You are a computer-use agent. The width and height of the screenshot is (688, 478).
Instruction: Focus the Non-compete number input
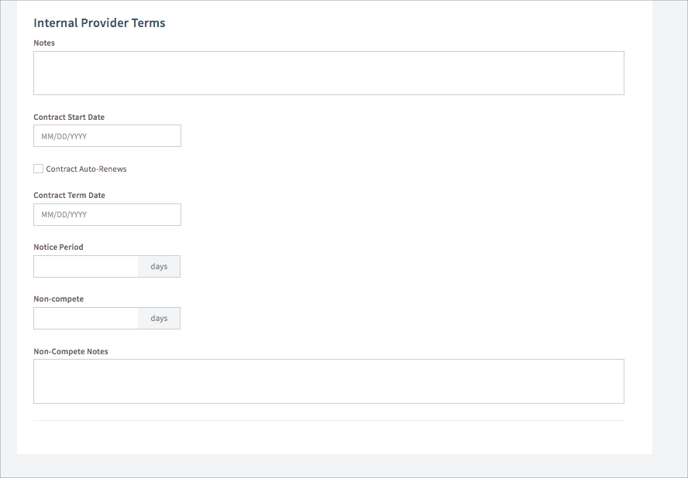86,318
